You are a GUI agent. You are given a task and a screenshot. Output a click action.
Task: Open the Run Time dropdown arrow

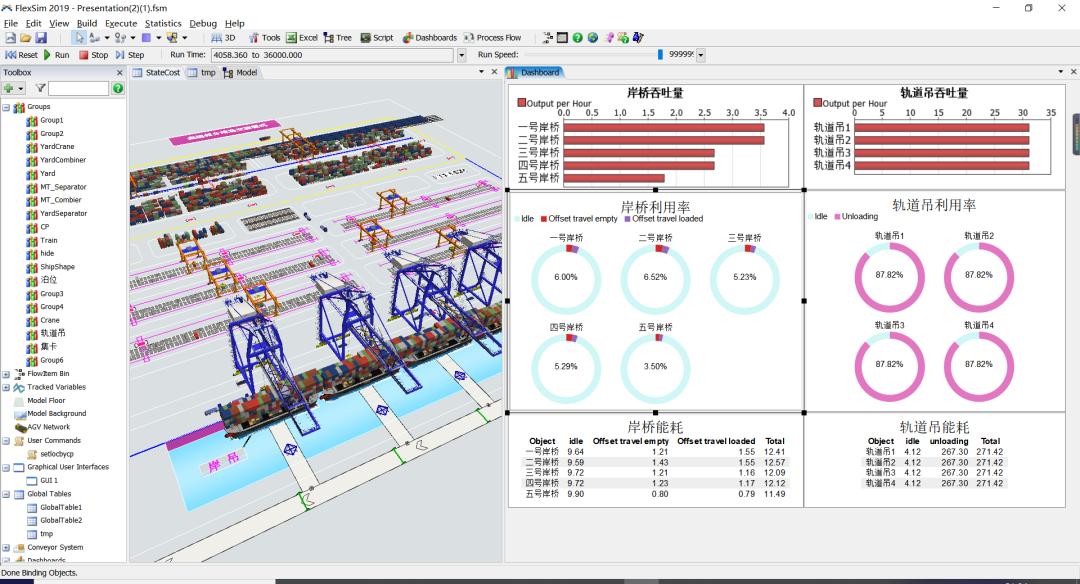pos(461,55)
